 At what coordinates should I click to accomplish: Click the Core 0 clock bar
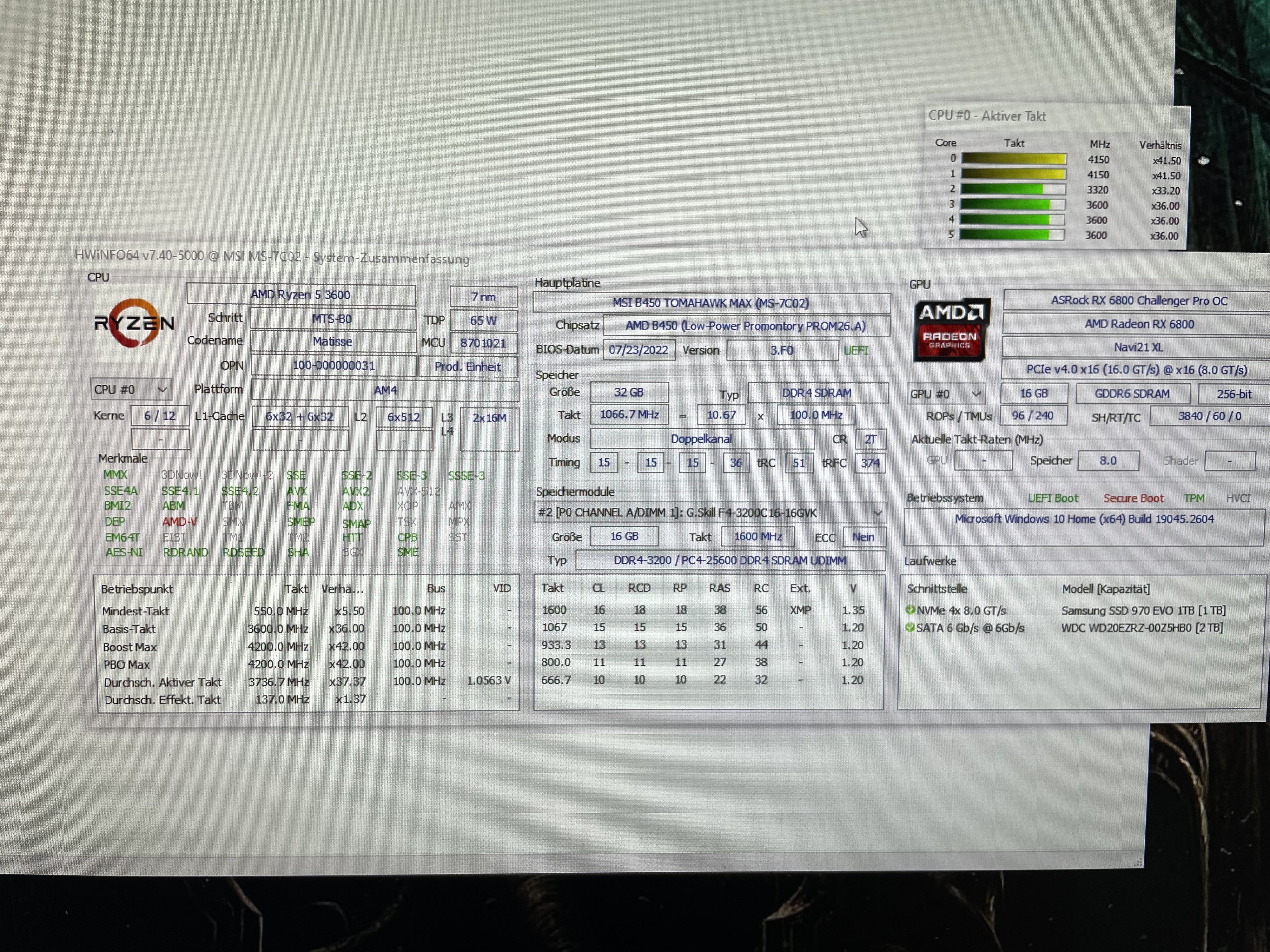click(x=1013, y=159)
